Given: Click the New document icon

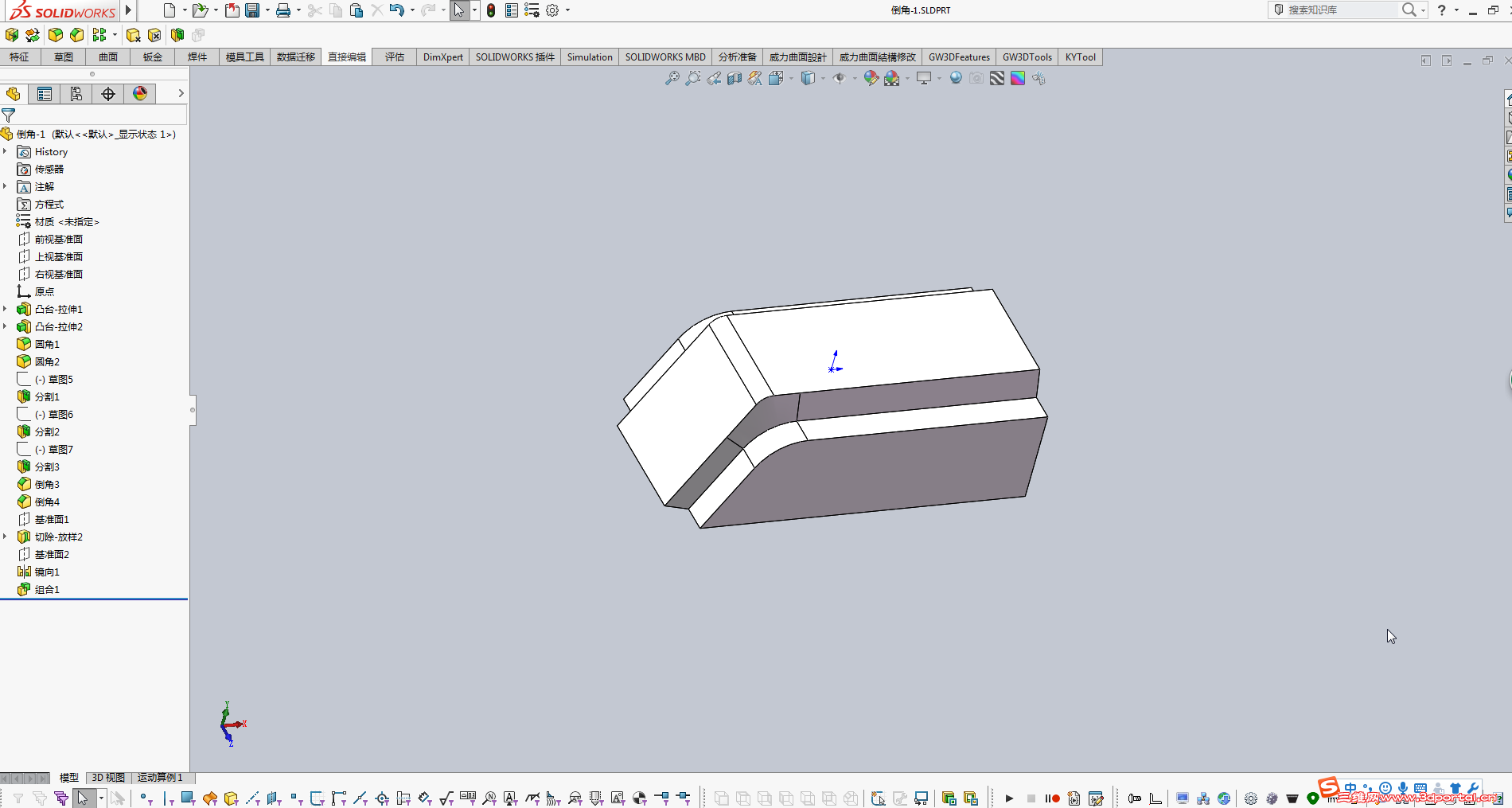Looking at the screenshot, I should point(169,10).
